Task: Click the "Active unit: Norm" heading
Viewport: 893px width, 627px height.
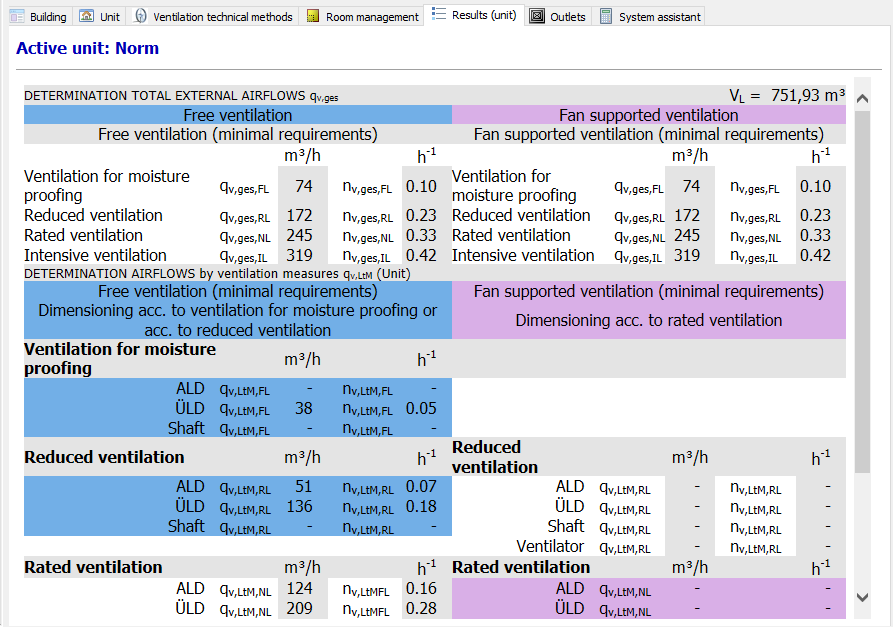Action: pyautogui.click(x=87, y=48)
